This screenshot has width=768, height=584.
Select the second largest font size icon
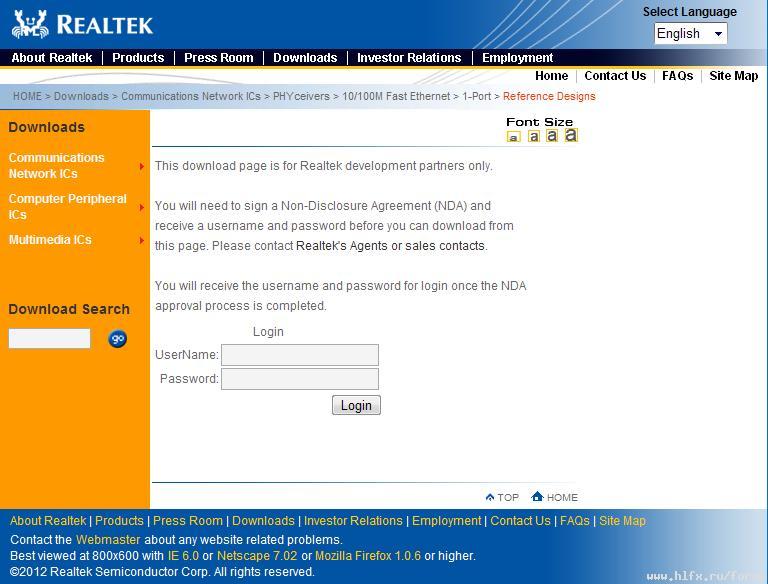(552, 135)
